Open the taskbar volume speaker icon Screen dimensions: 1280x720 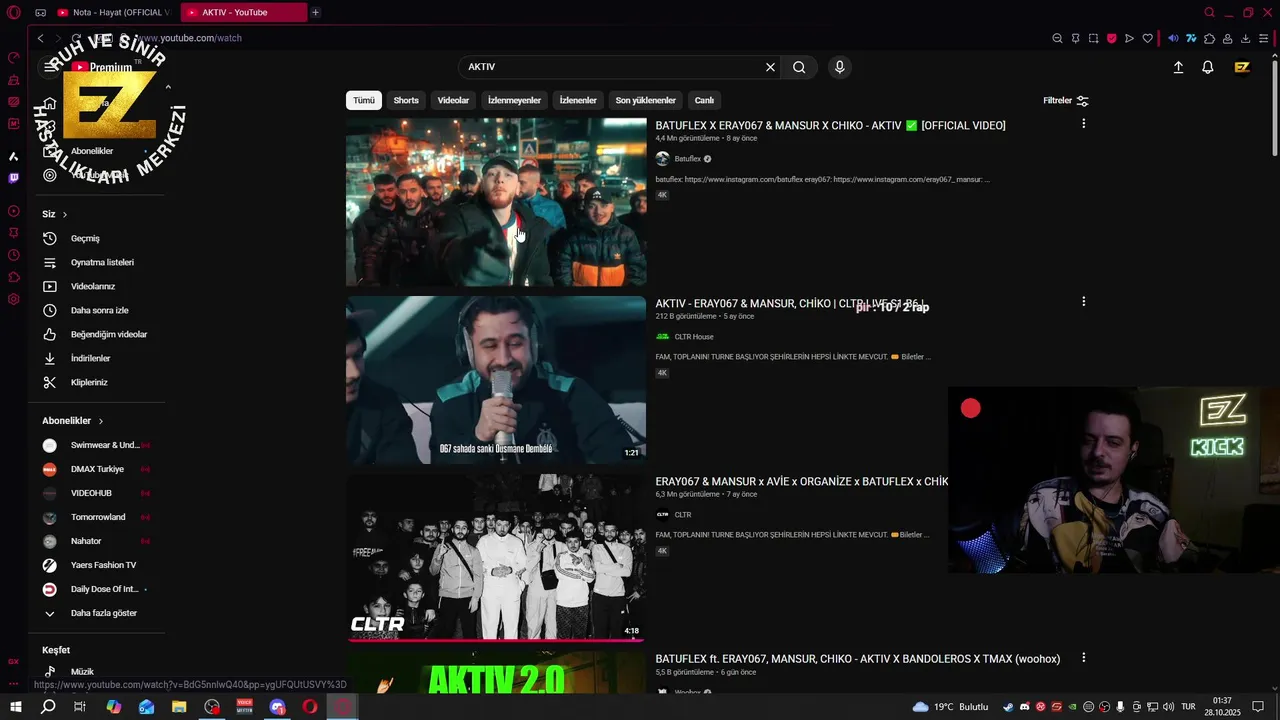[x=1169, y=707]
